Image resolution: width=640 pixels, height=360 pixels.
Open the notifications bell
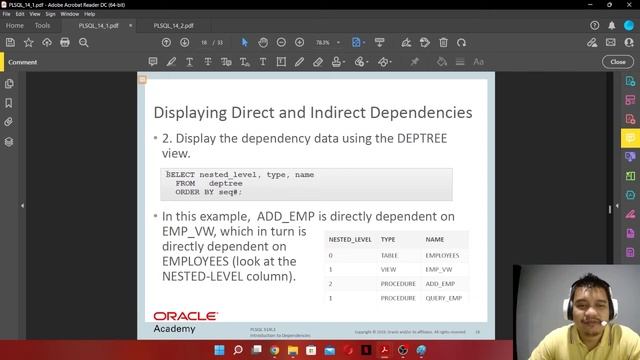click(x=611, y=25)
